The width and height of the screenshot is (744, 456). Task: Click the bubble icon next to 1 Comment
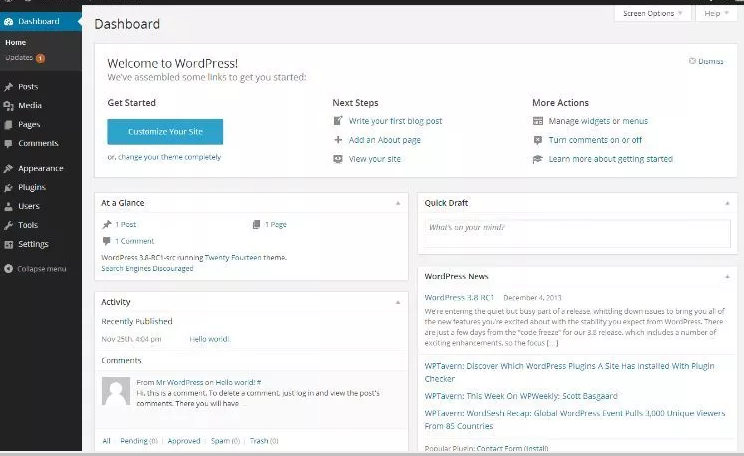pos(107,241)
